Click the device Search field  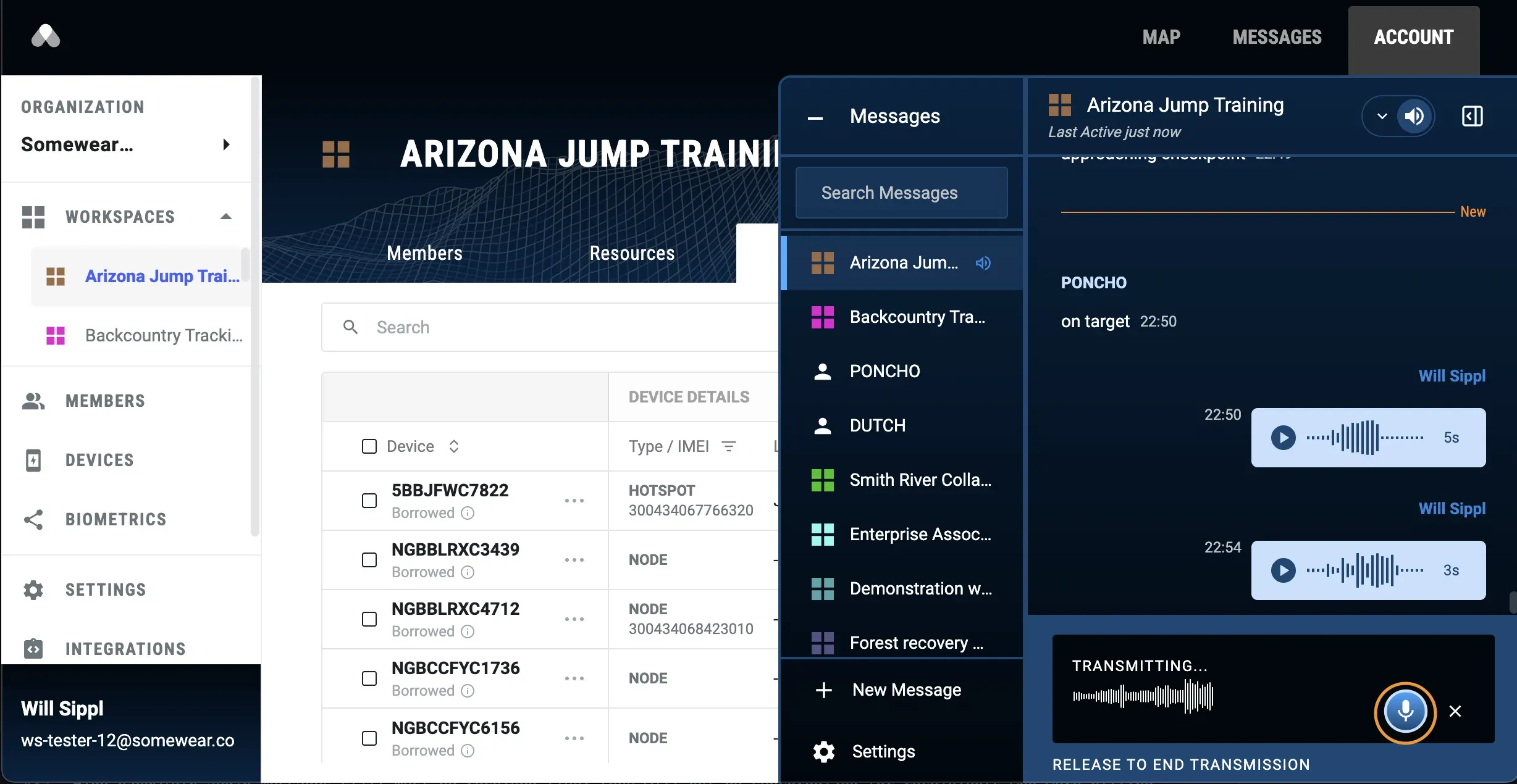pyautogui.click(x=550, y=327)
